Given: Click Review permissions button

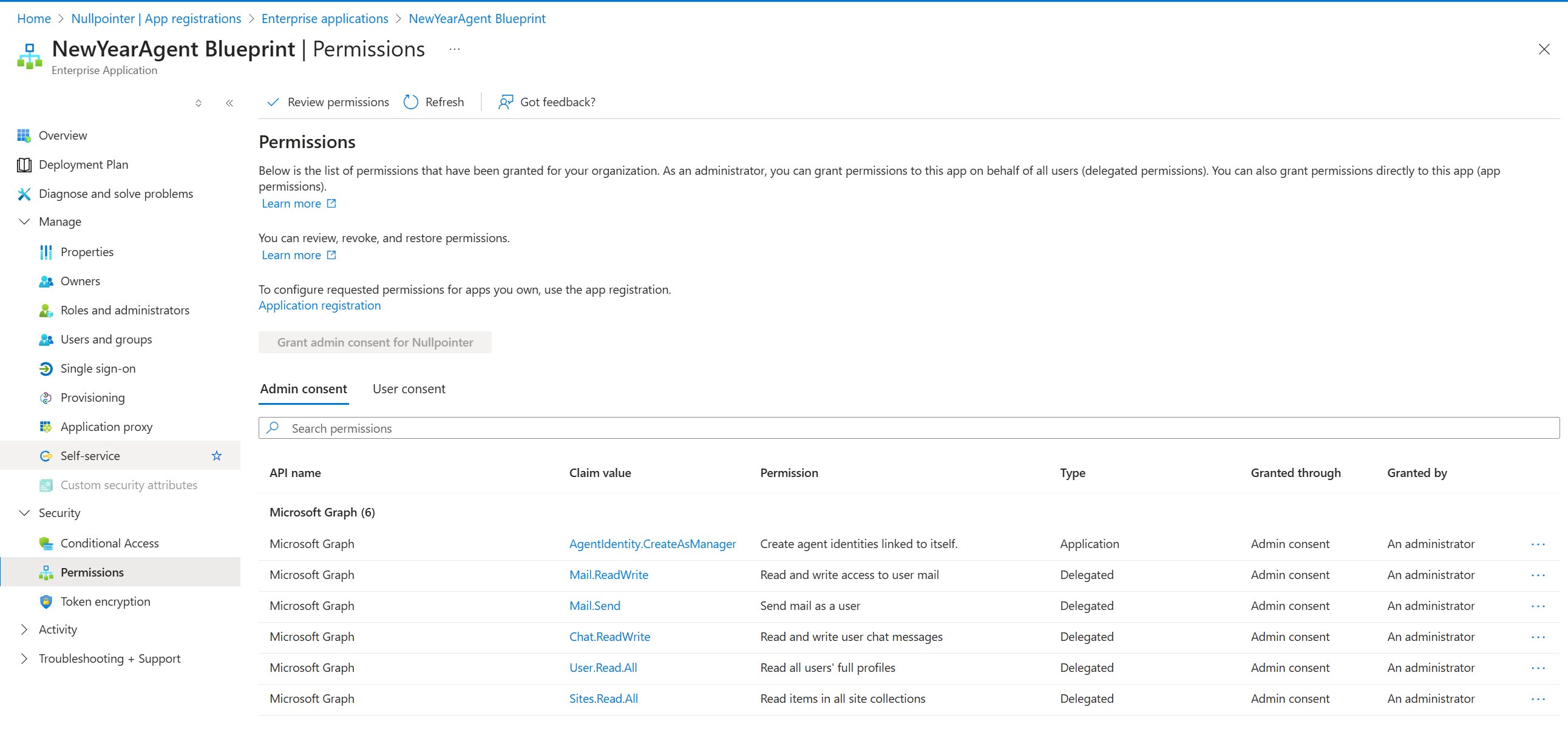Looking at the screenshot, I should click(328, 102).
